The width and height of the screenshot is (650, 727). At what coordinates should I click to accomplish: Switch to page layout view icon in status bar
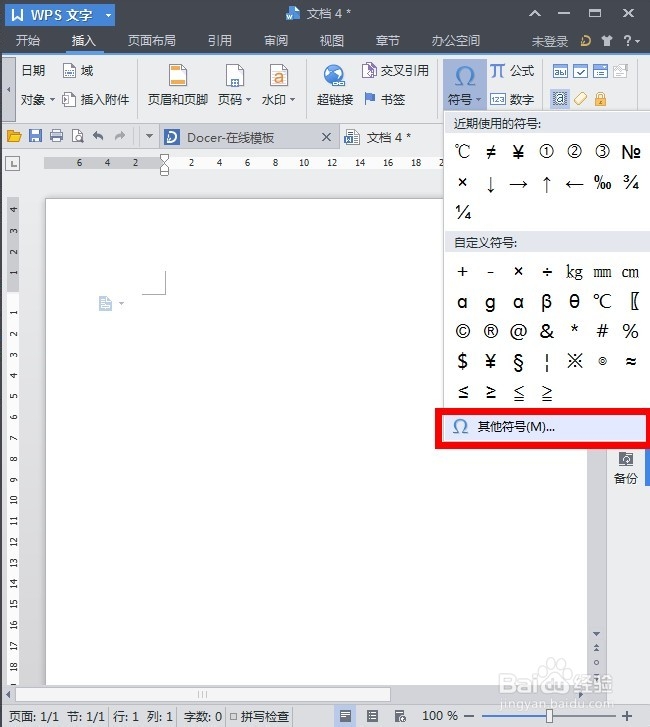pyautogui.click(x=345, y=716)
